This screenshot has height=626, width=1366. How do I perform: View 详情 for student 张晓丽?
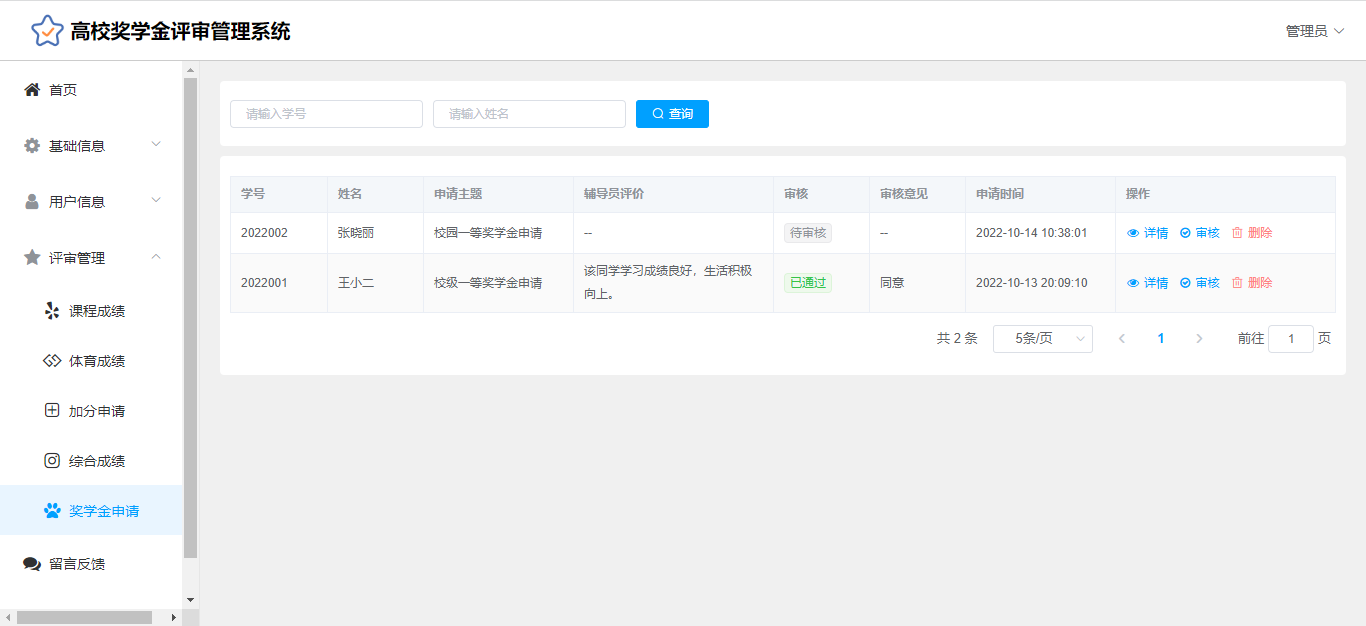pos(1148,233)
